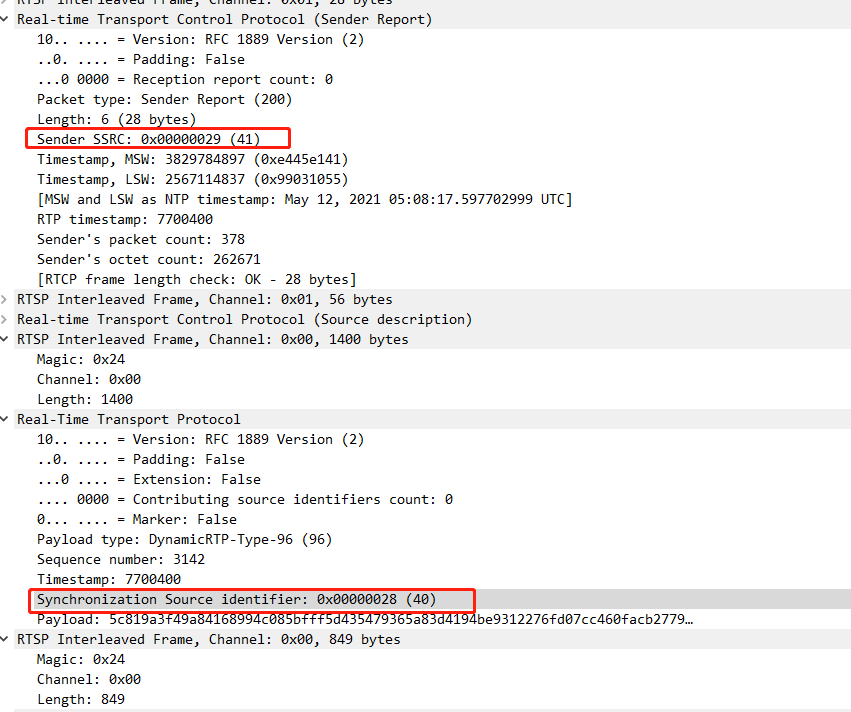Expand RTSP Interleaved Frame with 56 bytes
Image resolution: width=851 pixels, height=712 pixels.
[x=6, y=299]
